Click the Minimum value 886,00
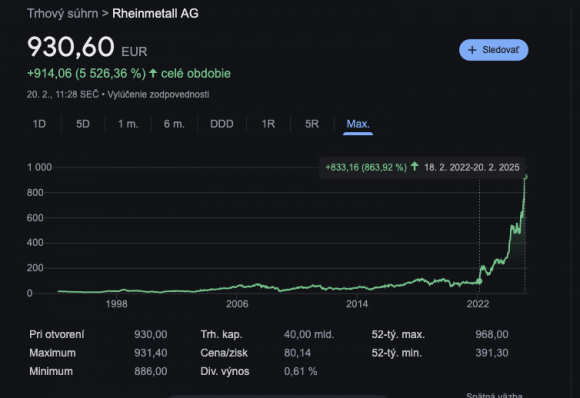Viewport: 580px width, 398px height. (x=151, y=371)
